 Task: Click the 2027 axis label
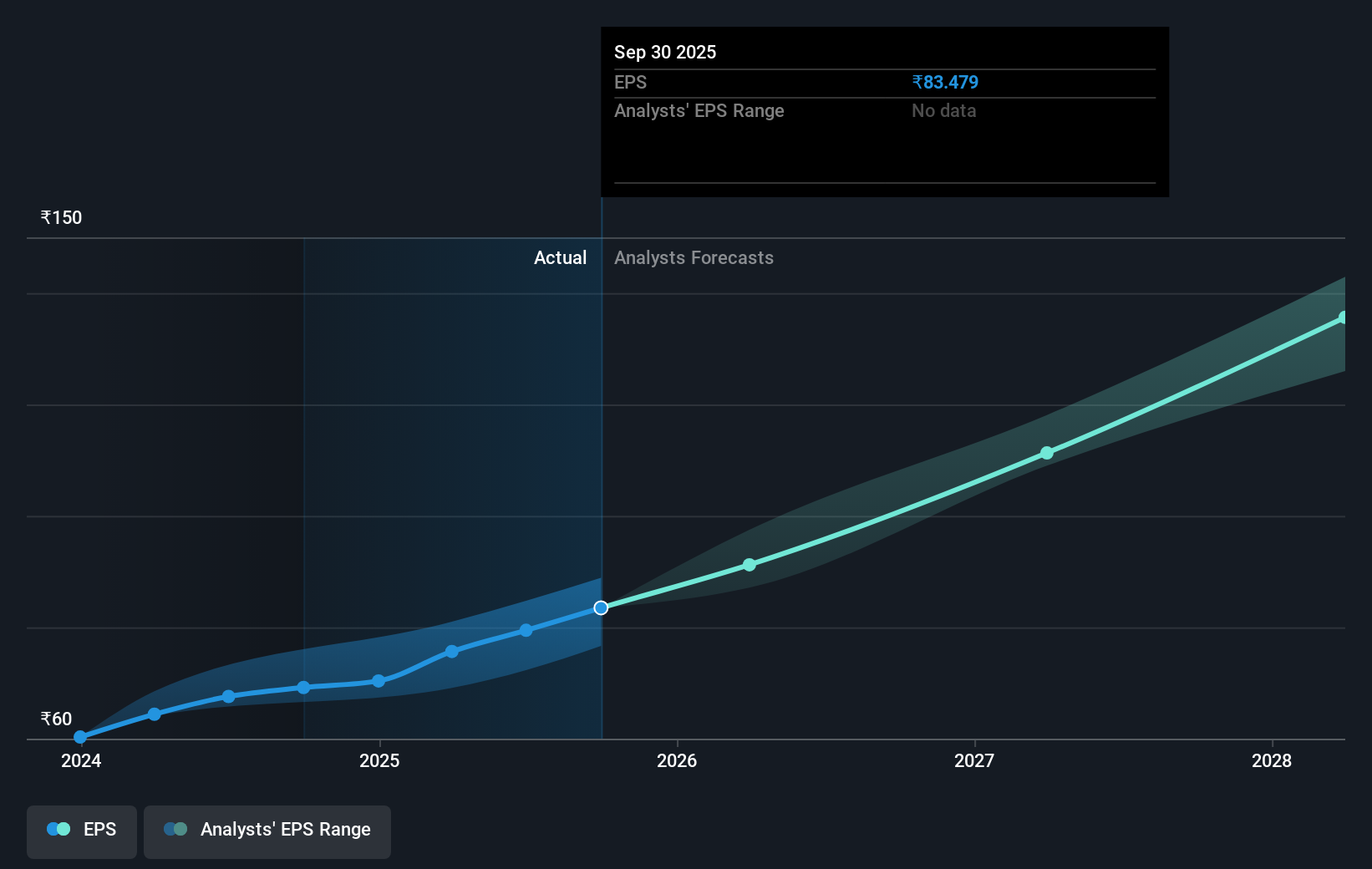point(973,761)
